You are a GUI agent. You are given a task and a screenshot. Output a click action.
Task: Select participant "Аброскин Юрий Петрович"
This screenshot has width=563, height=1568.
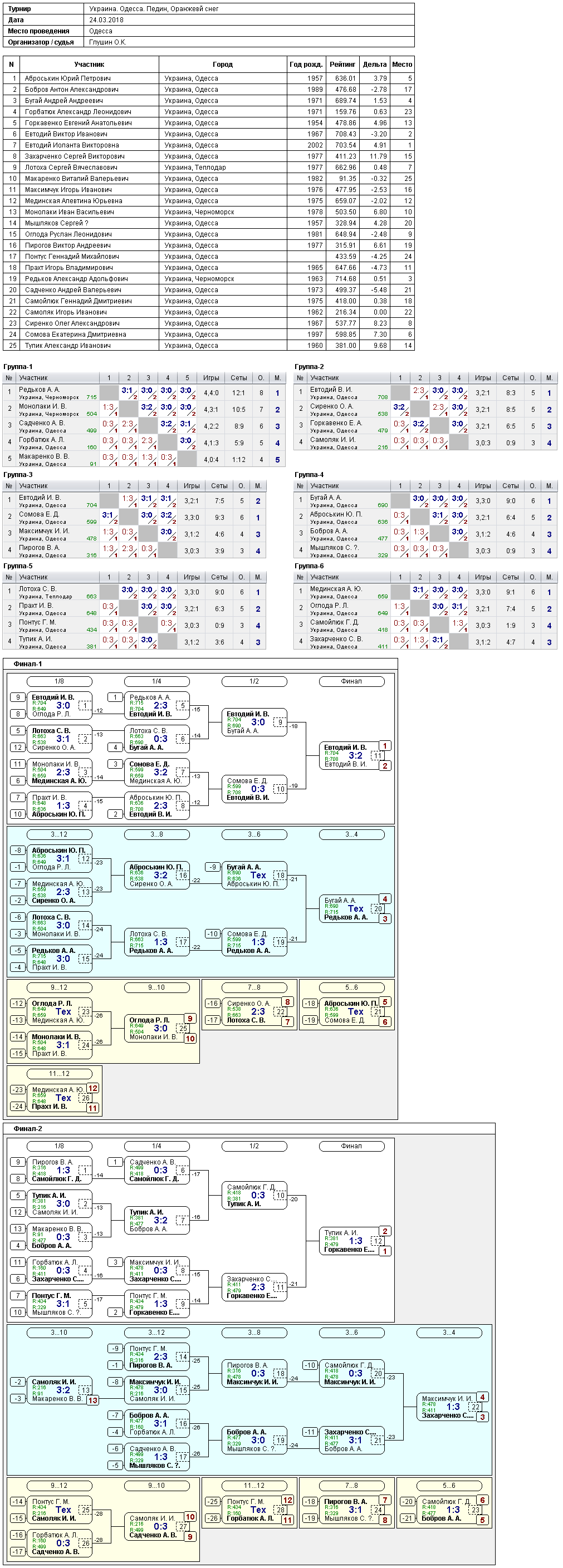[67, 78]
